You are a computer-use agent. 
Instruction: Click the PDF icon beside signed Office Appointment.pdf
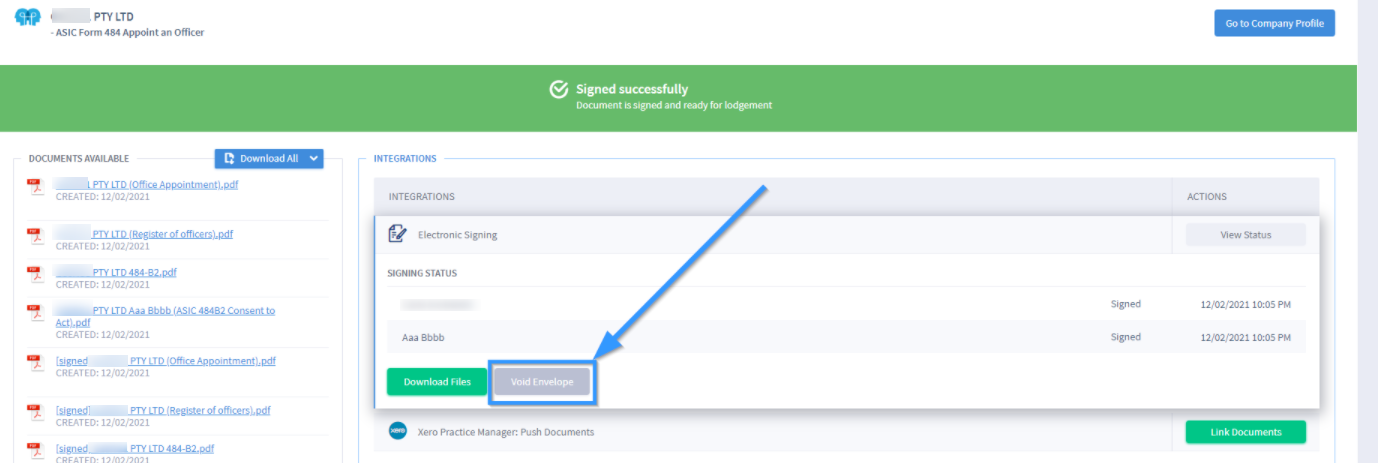pyautogui.click(x=35, y=363)
